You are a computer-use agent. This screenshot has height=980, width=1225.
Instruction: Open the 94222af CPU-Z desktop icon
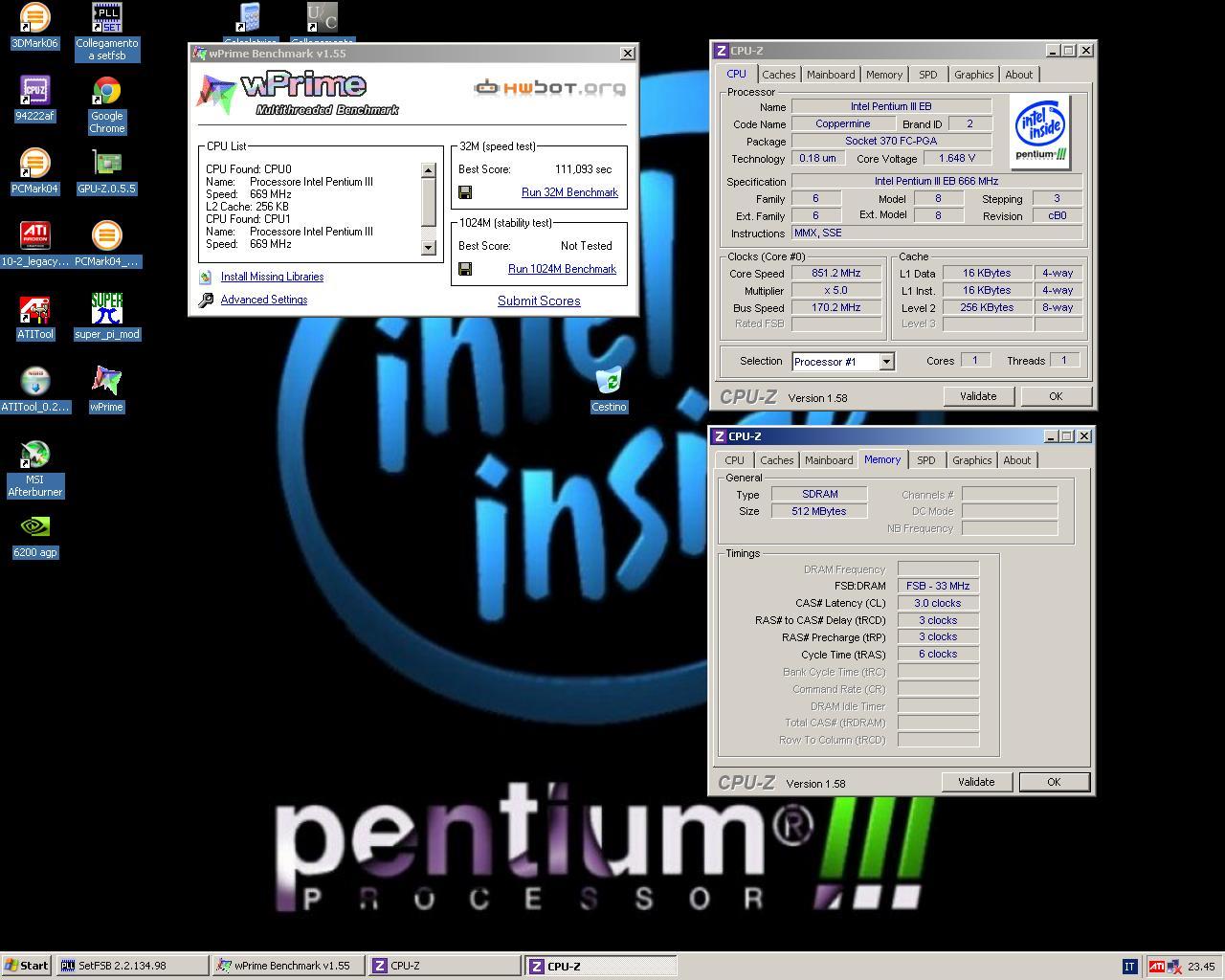34,99
